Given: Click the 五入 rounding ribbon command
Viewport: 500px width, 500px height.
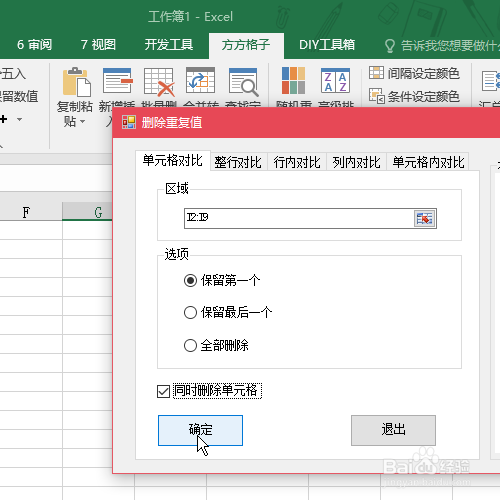Looking at the screenshot, I should (13, 74).
